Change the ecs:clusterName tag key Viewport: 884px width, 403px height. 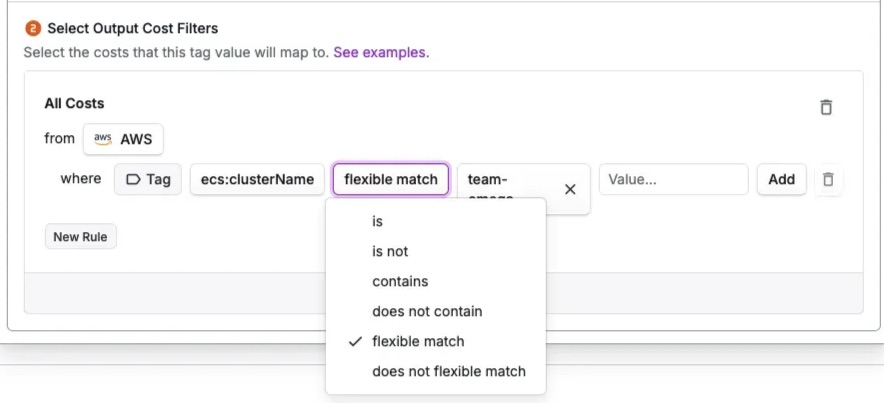[257, 179]
